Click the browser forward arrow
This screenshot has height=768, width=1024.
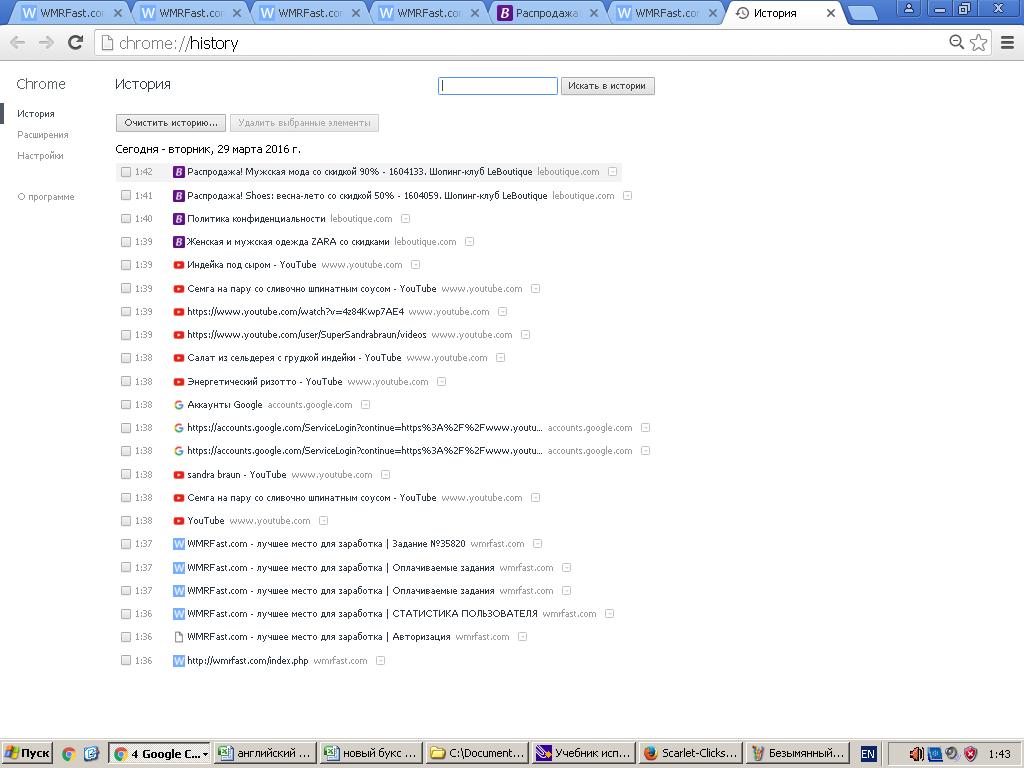pyautogui.click(x=46, y=43)
